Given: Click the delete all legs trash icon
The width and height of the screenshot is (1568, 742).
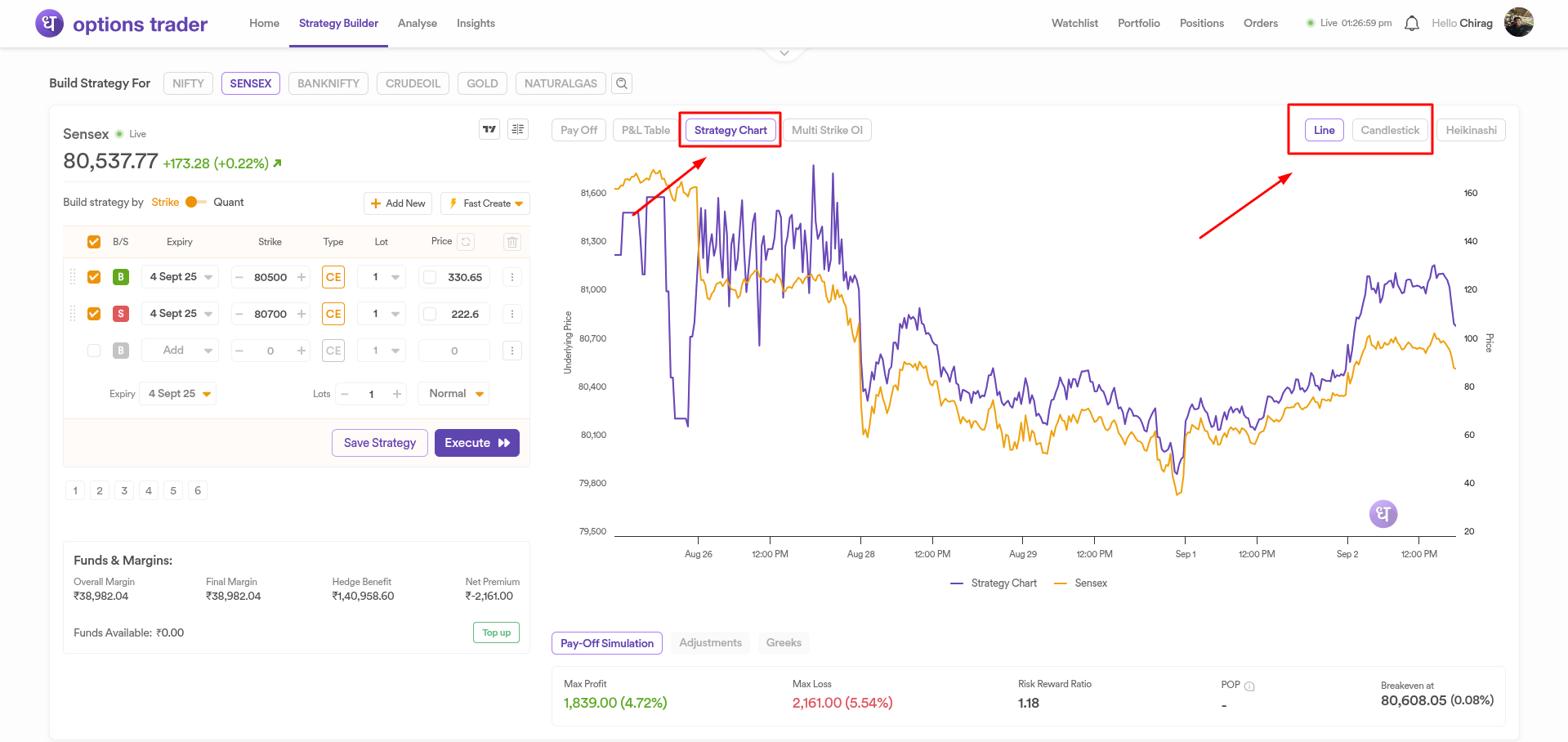Looking at the screenshot, I should tap(511, 242).
